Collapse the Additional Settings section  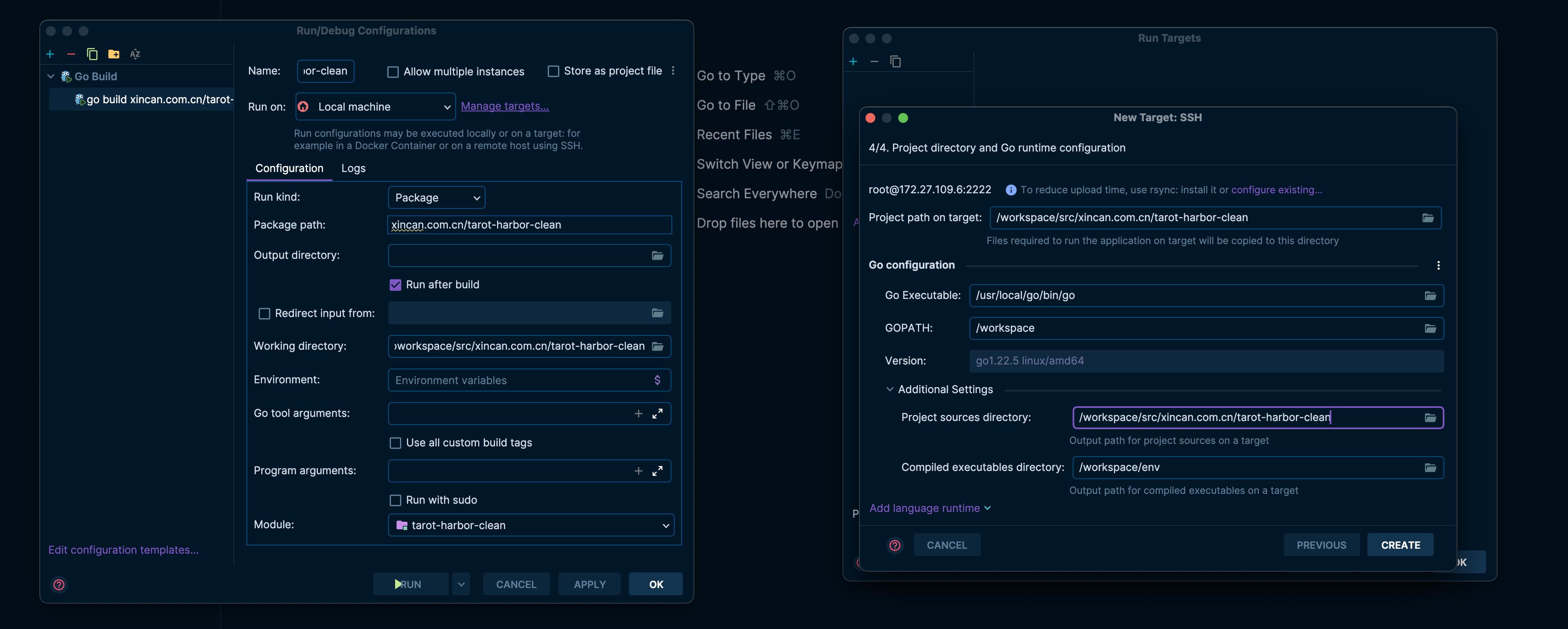pyautogui.click(x=889, y=390)
